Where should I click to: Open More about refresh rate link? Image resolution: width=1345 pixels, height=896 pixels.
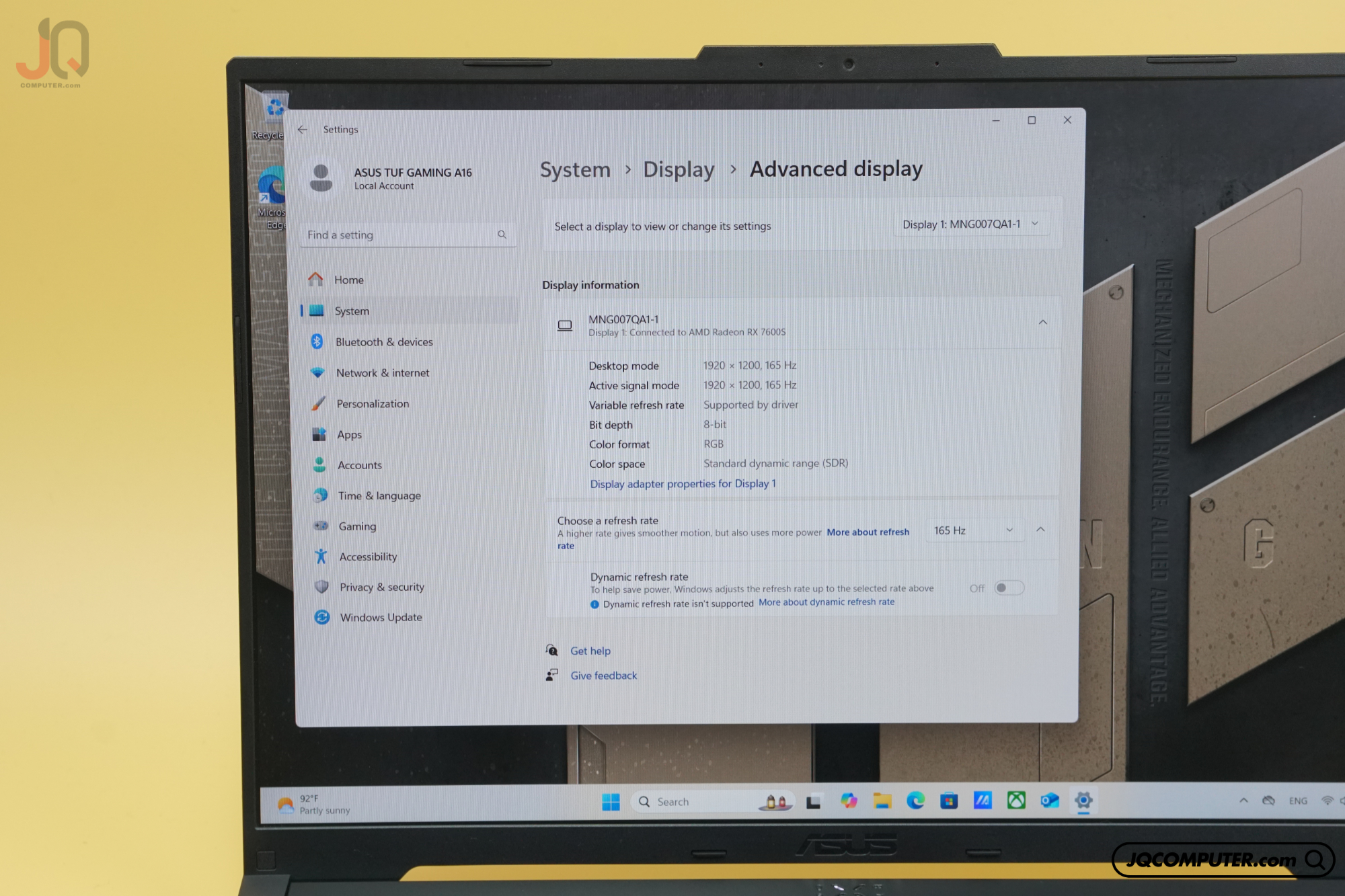point(868,532)
